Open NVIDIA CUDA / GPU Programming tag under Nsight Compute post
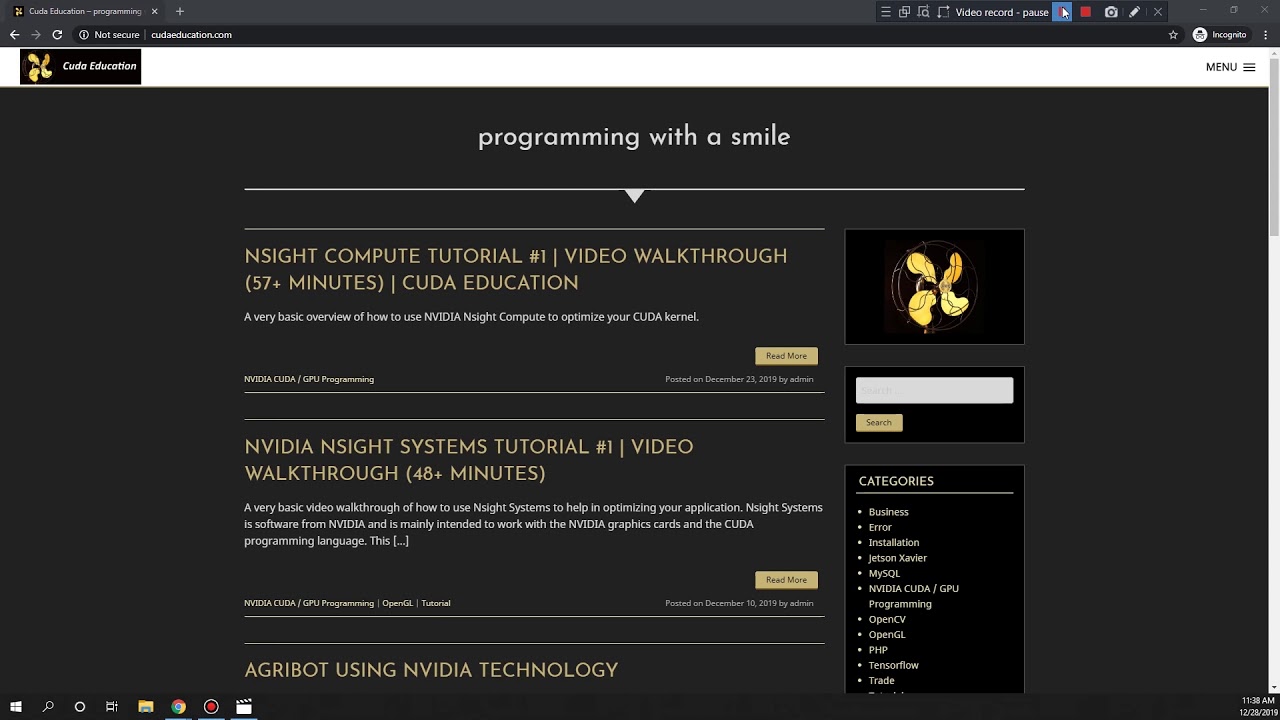Viewport: 1280px width, 720px height. (x=309, y=379)
